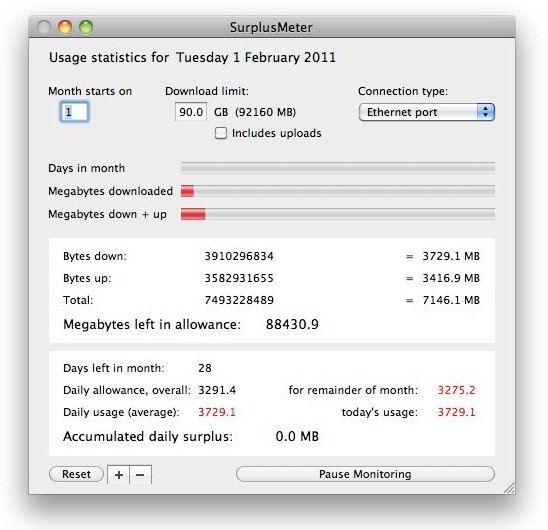548x530 pixels.
Task: Click the Download limit 90.0 field
Action: [191, 112]
